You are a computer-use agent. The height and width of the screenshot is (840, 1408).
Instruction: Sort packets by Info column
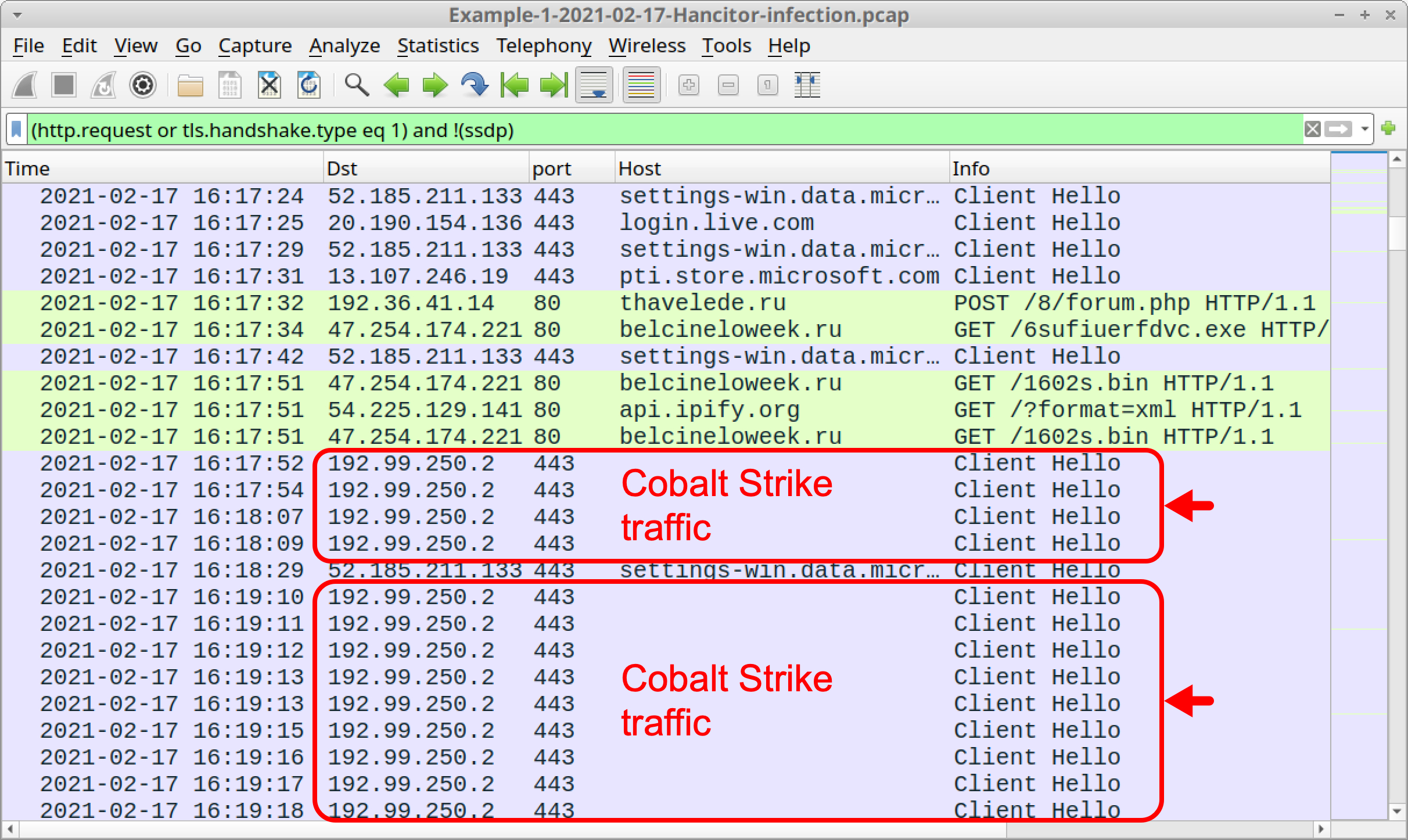click(x=1140, y=168)
